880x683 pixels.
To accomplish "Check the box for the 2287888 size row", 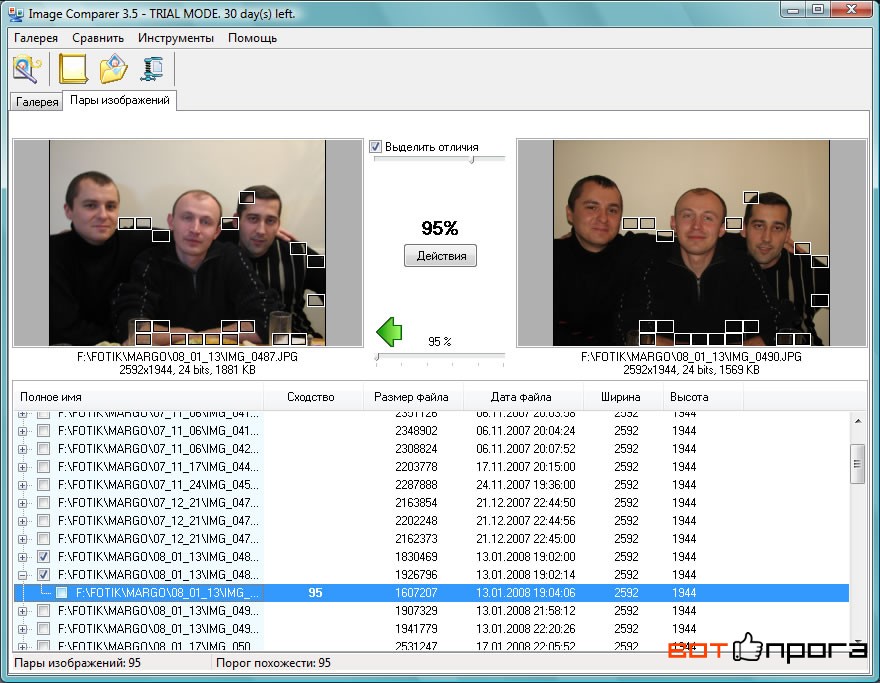I will point(43,485).
